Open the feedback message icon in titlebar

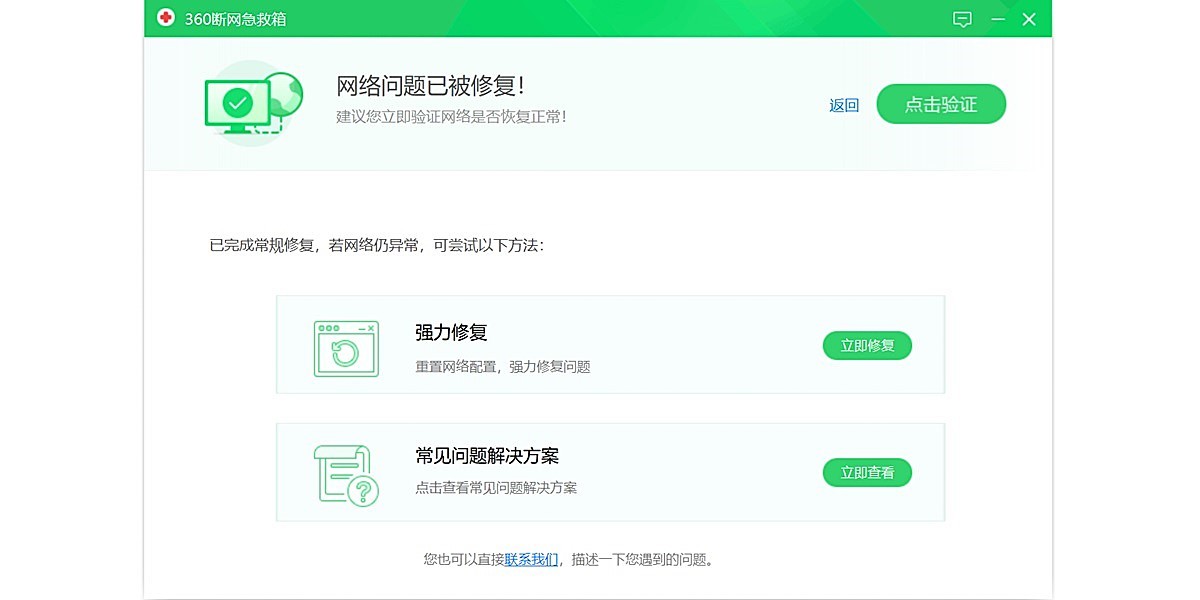[962, 18]
